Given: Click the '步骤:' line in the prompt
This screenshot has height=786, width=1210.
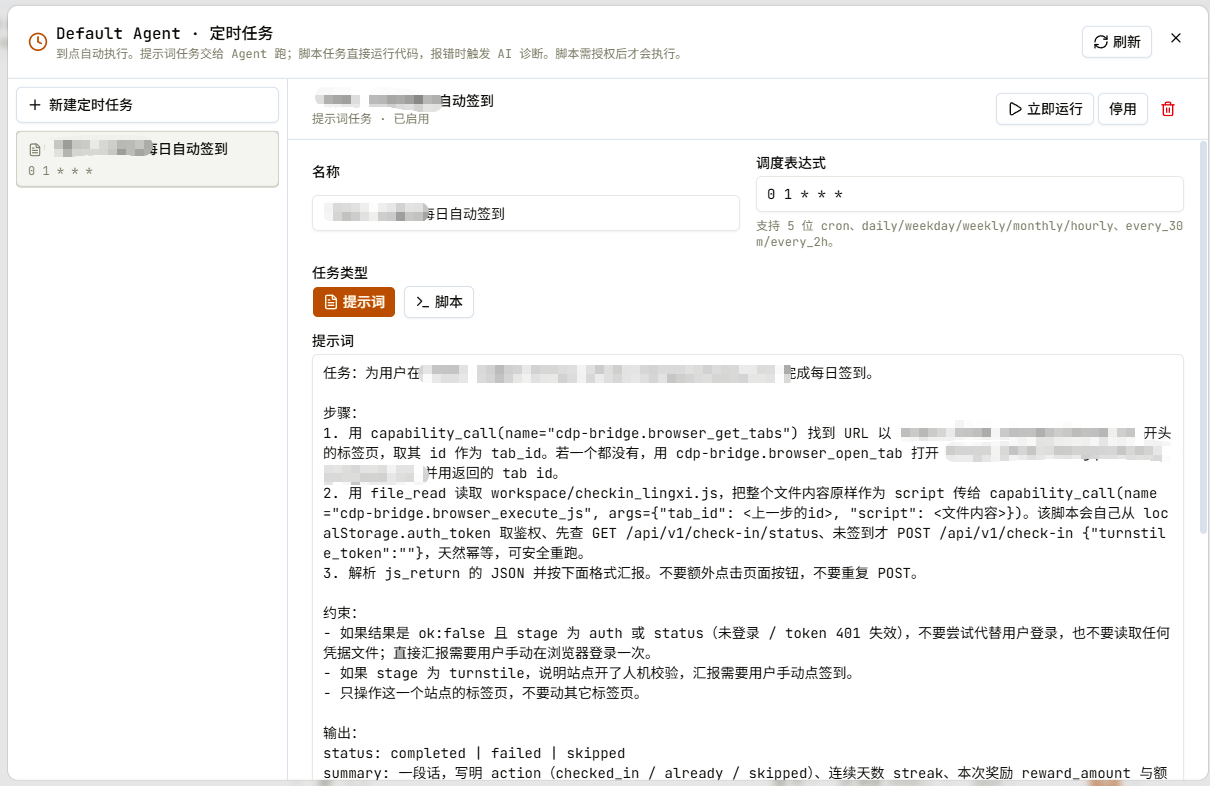Looking at the screenshot, I should (x=340, y=413).
